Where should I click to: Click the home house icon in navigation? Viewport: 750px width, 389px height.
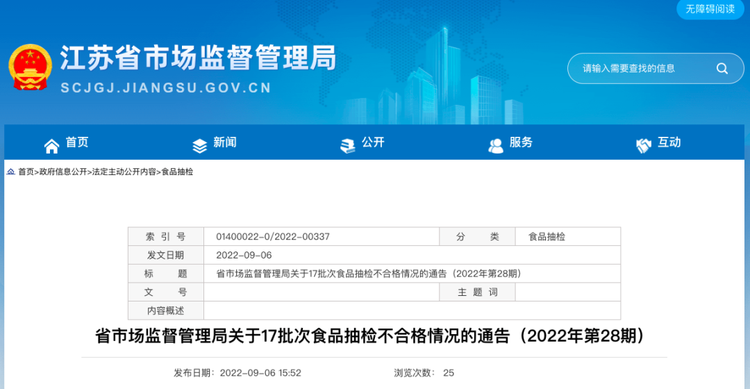52,146
